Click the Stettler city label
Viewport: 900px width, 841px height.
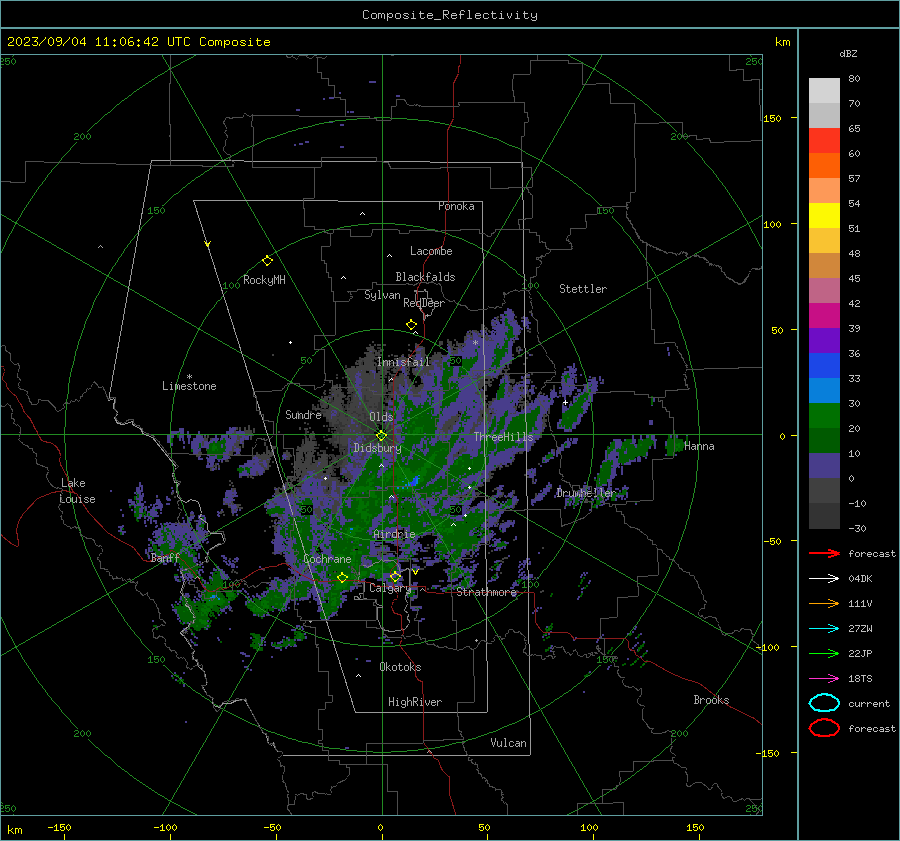tap(583, 289)
